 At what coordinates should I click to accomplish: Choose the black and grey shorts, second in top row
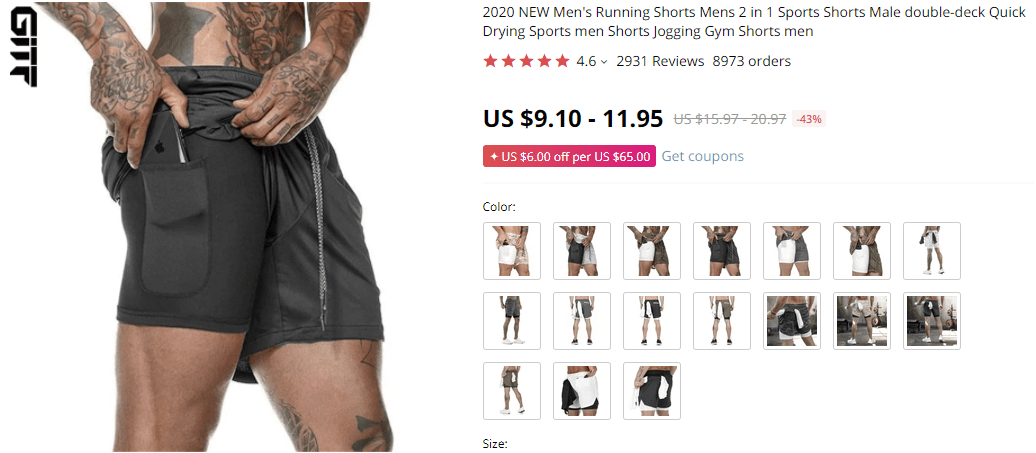[582, 251]
